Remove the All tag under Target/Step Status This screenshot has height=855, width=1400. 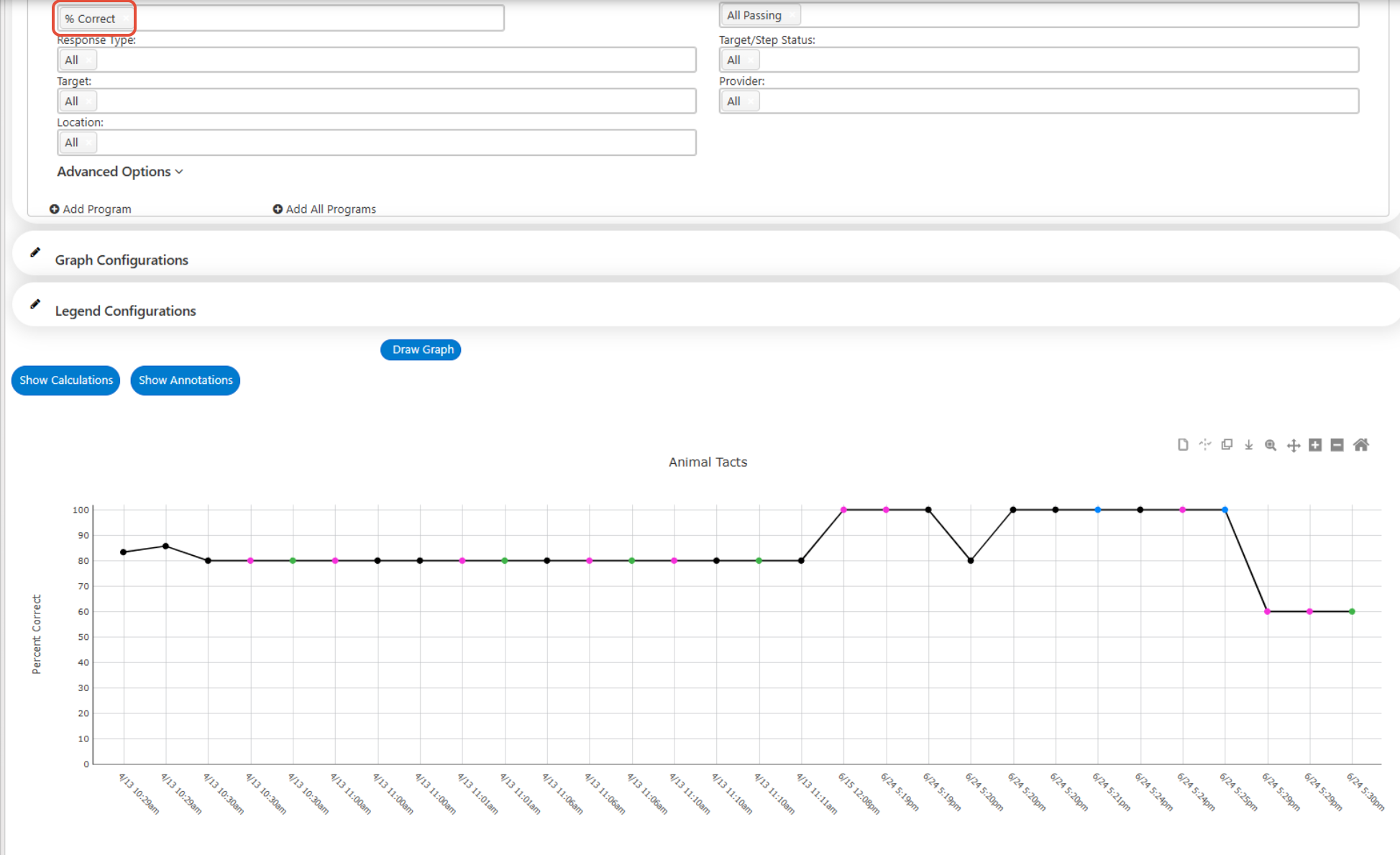750,60
